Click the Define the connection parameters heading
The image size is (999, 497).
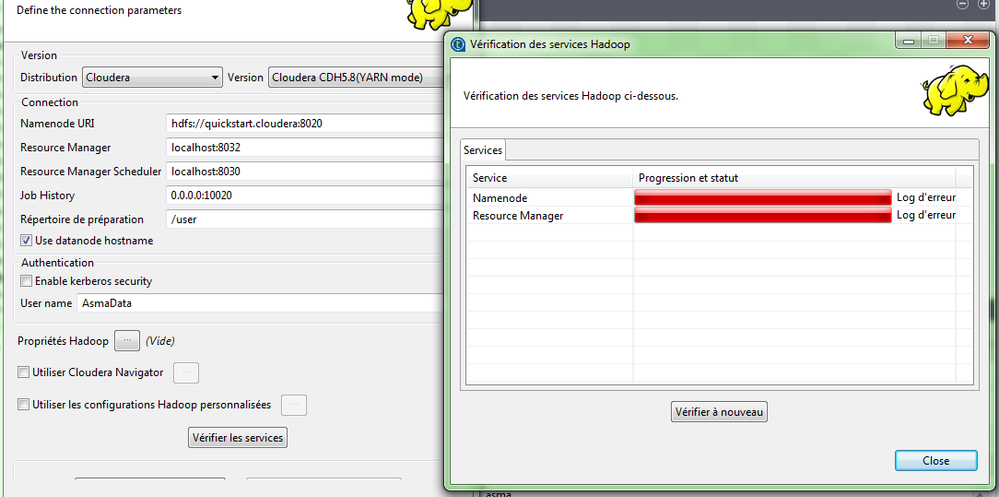(99, 10)
